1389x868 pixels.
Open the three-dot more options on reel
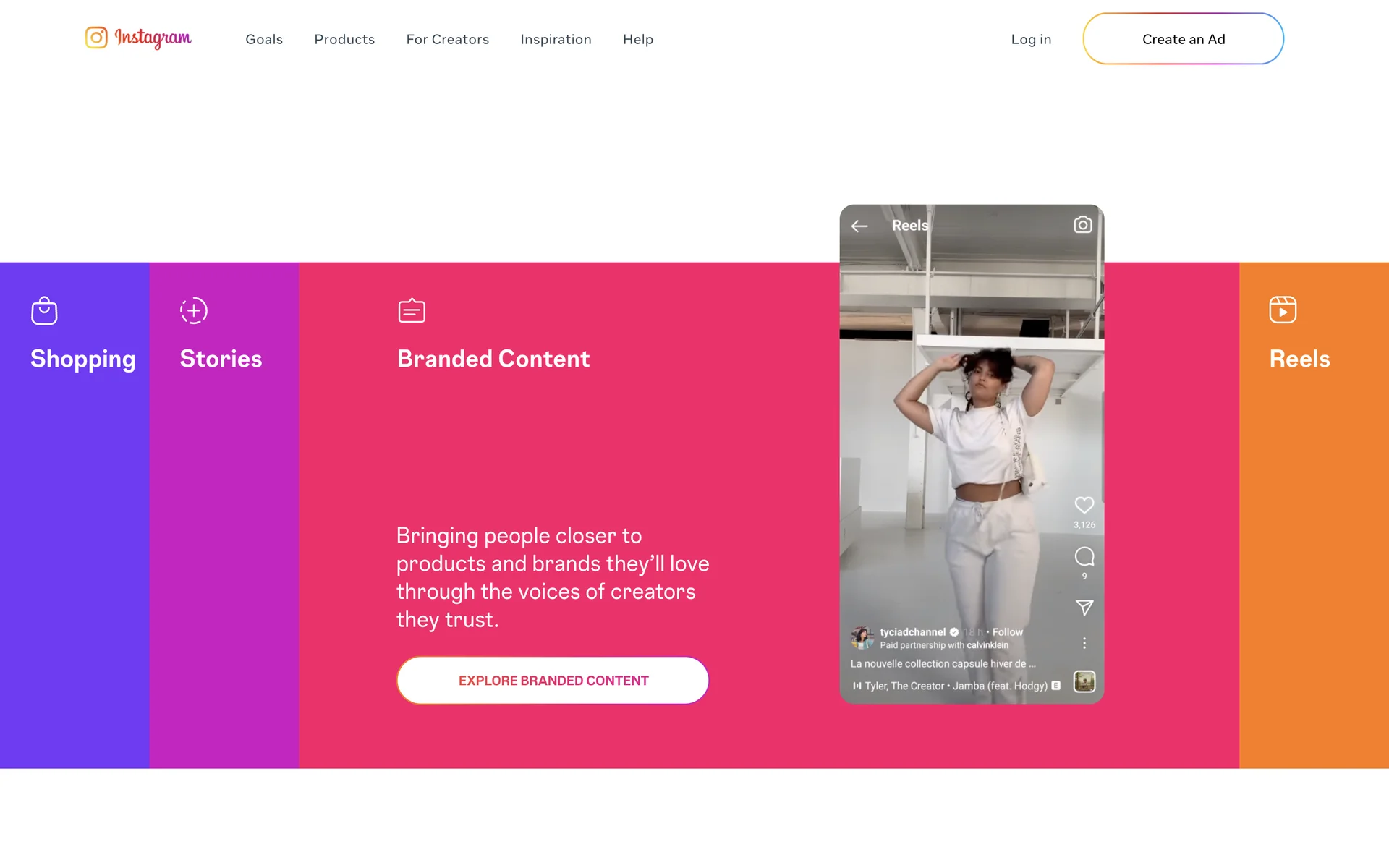[x=1084, y=643]
